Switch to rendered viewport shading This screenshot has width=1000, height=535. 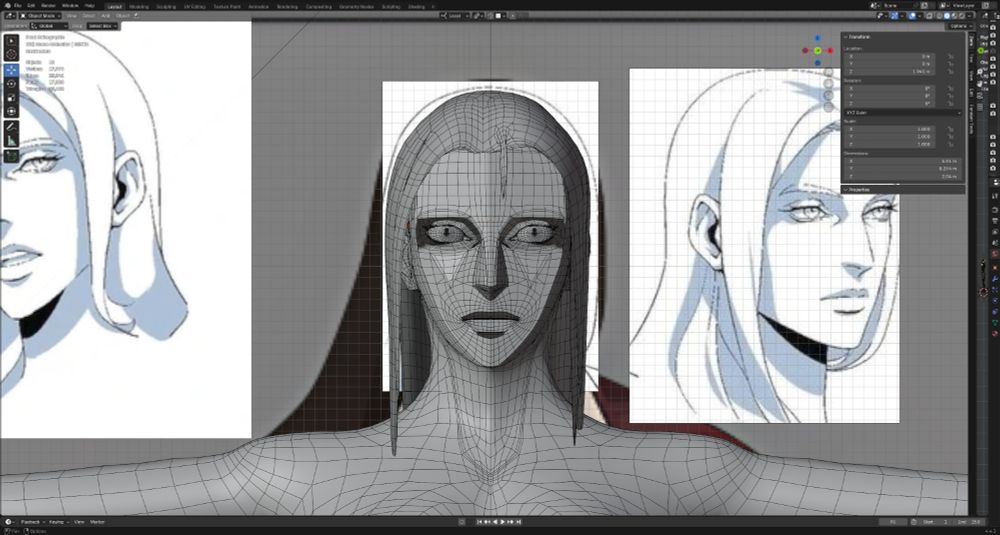(962, 15)
